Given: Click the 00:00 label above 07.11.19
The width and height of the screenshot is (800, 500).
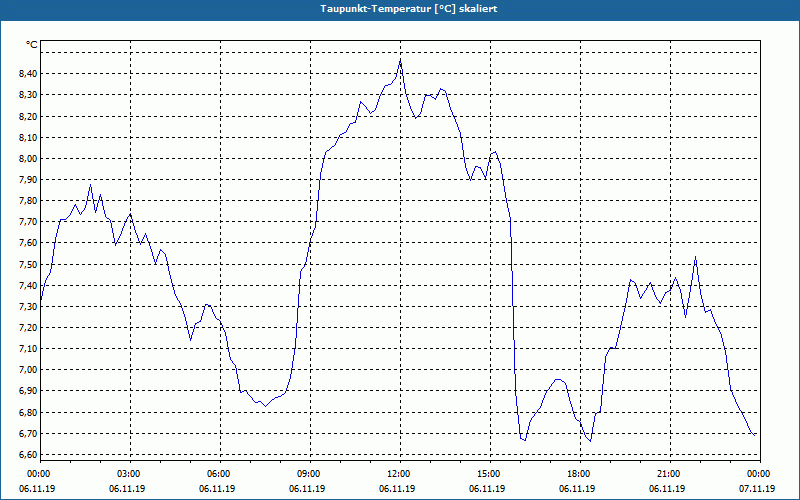Looking at the screenshot, I should click(x=760, y=474).
